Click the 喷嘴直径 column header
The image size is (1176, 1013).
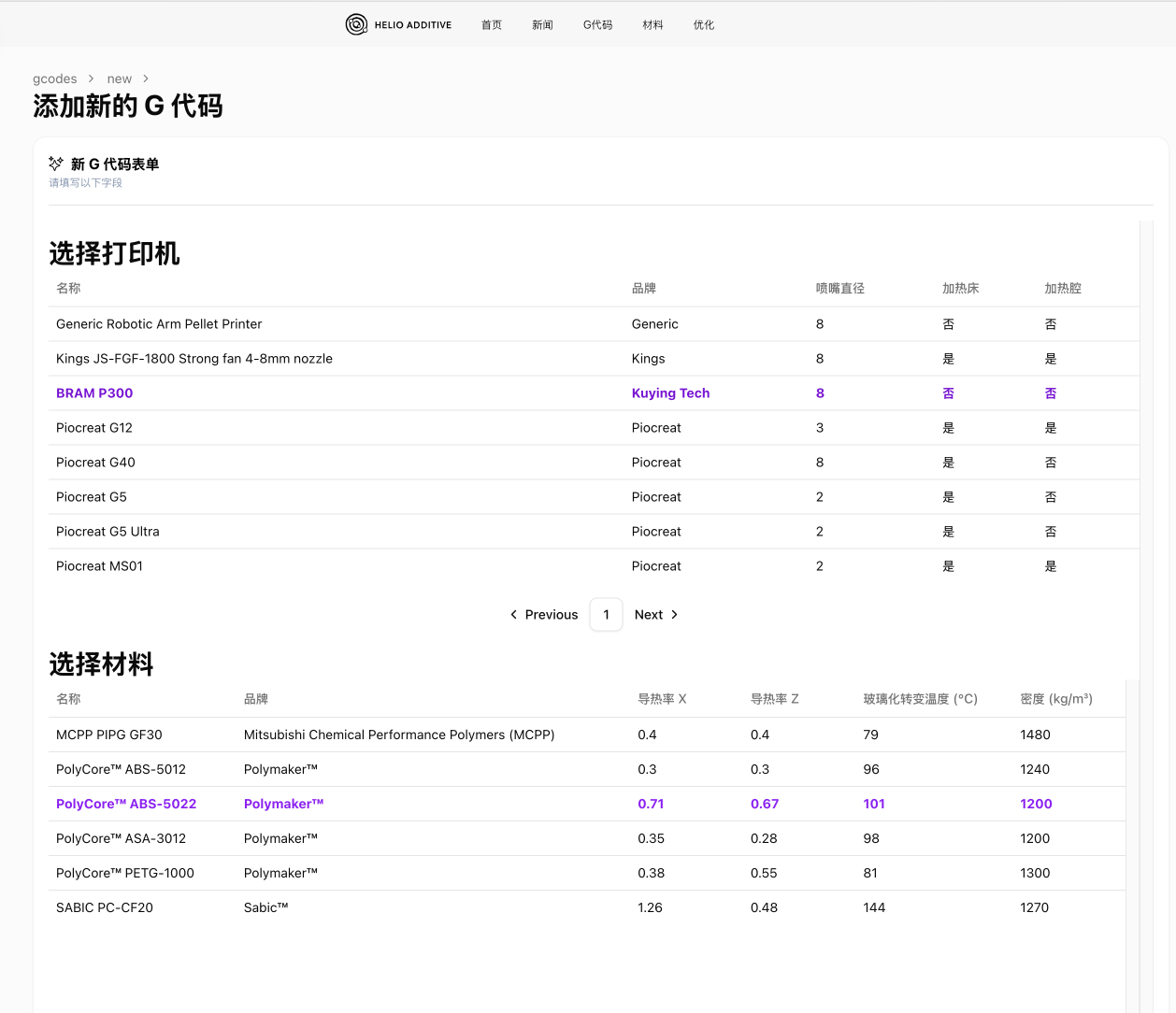click(839, 289)
